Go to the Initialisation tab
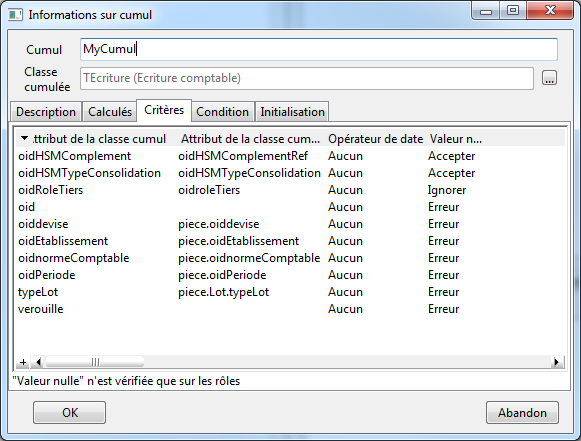The image size is (581, 441). [292, 112]
